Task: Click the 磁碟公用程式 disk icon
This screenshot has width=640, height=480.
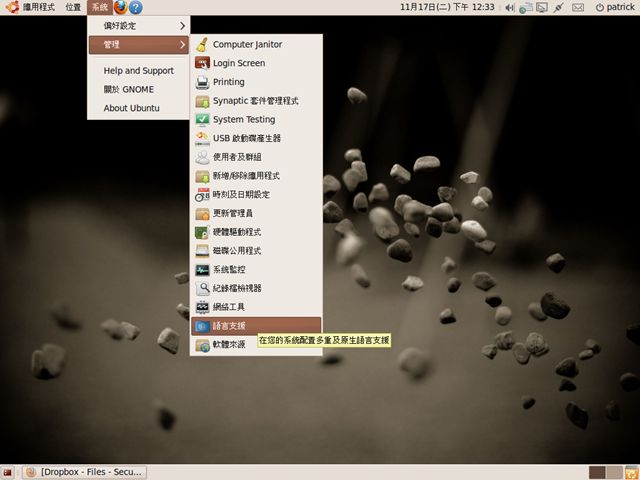Action: pyautogui.click(x=202, y=251)
